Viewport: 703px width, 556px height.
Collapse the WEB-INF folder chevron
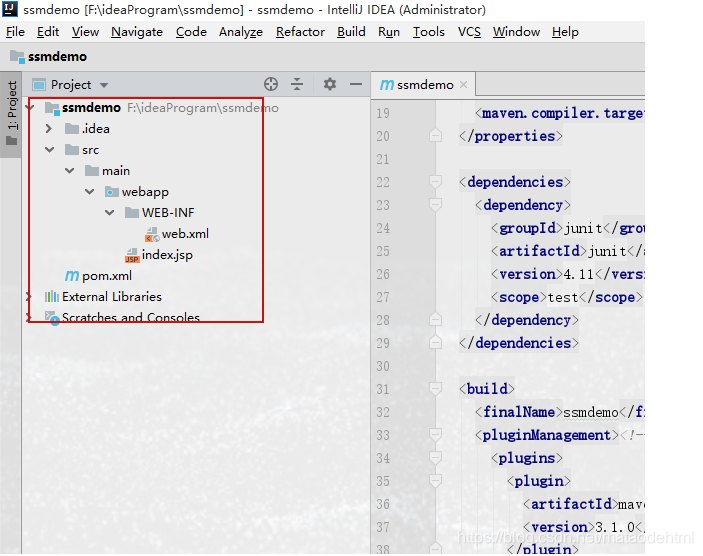click(109, 213)
